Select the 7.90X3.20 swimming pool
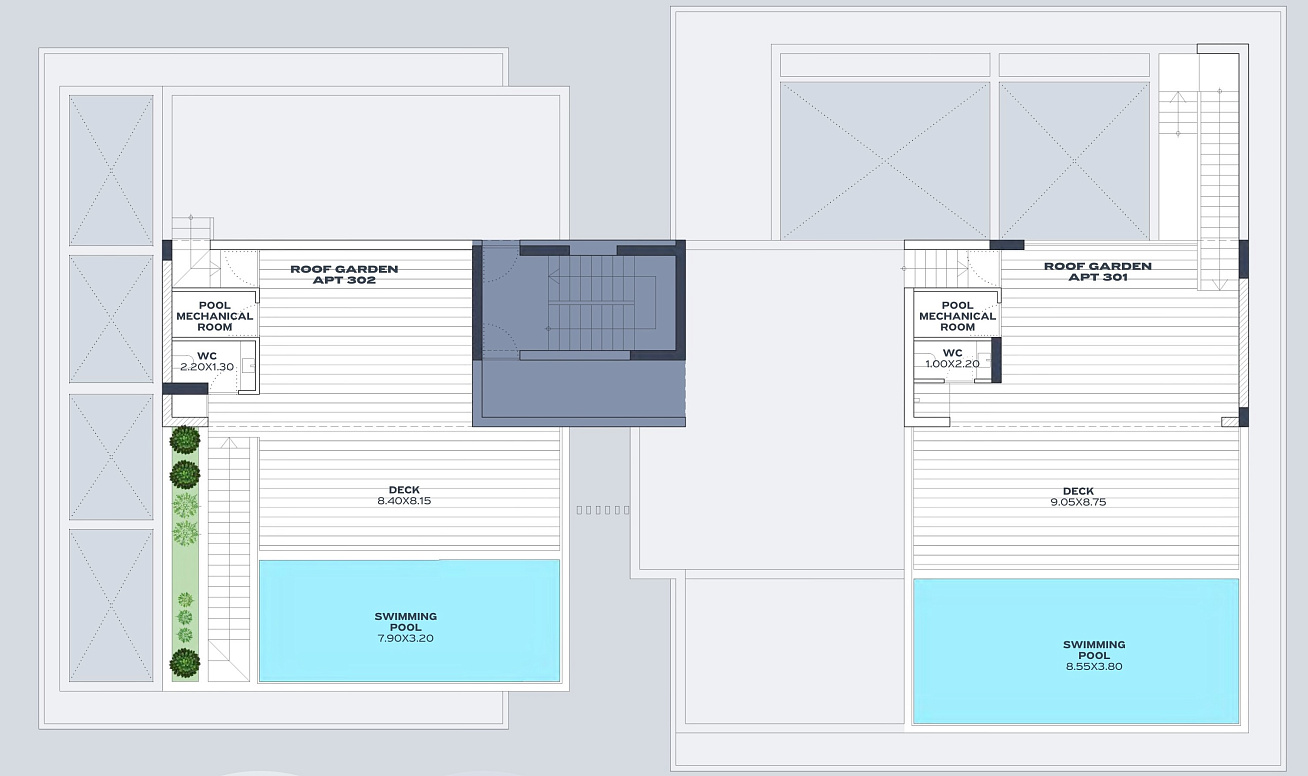 click(409, 621)
